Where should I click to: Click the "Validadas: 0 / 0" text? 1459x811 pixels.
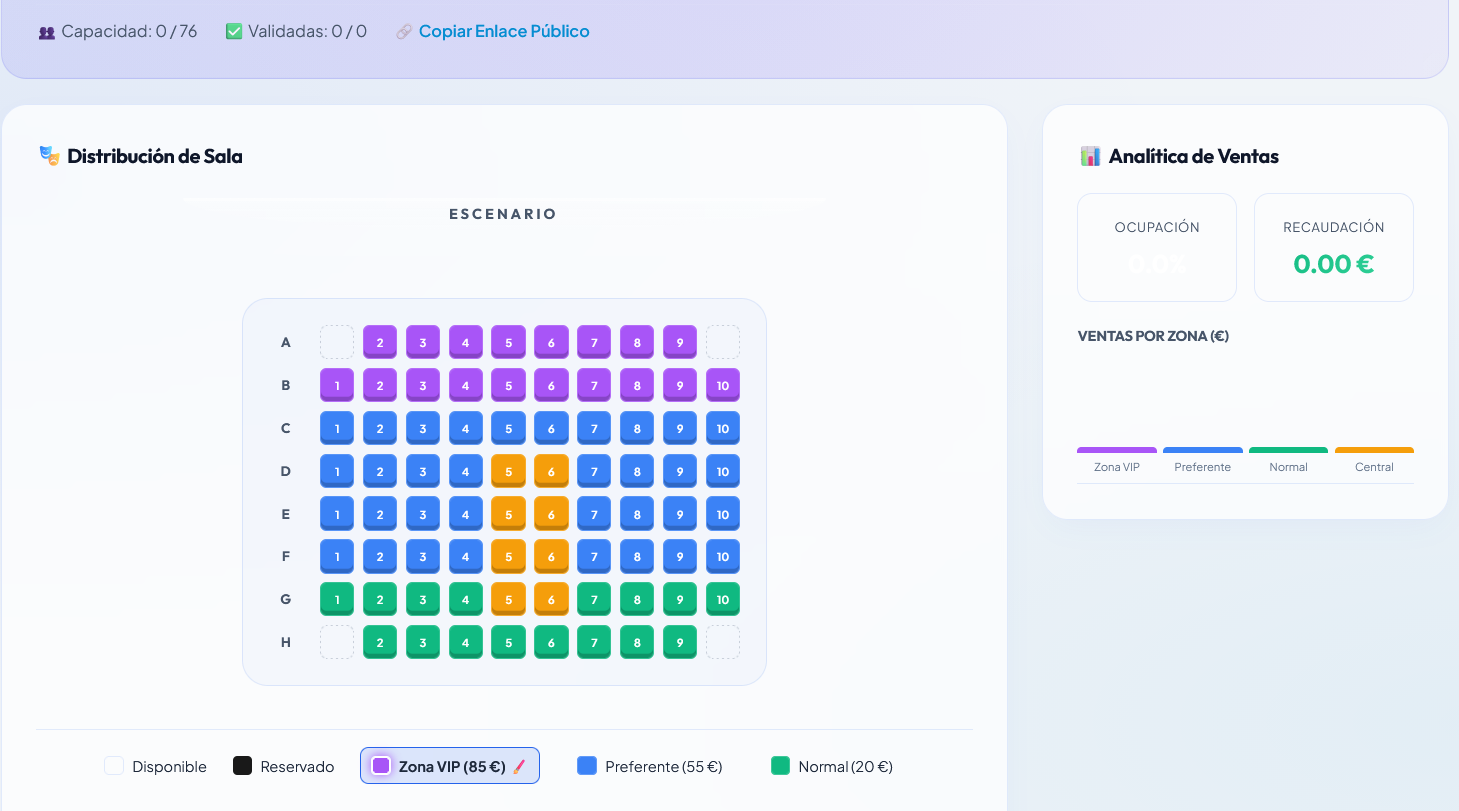[x=307, y=32]
